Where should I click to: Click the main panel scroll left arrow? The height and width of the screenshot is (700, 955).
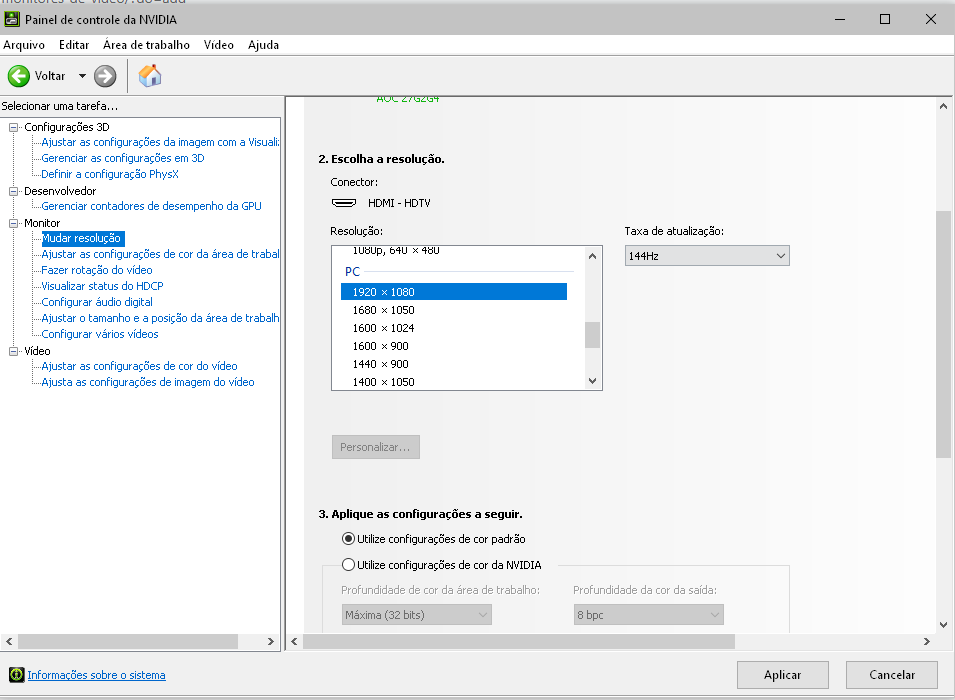[x=295, y=642]
